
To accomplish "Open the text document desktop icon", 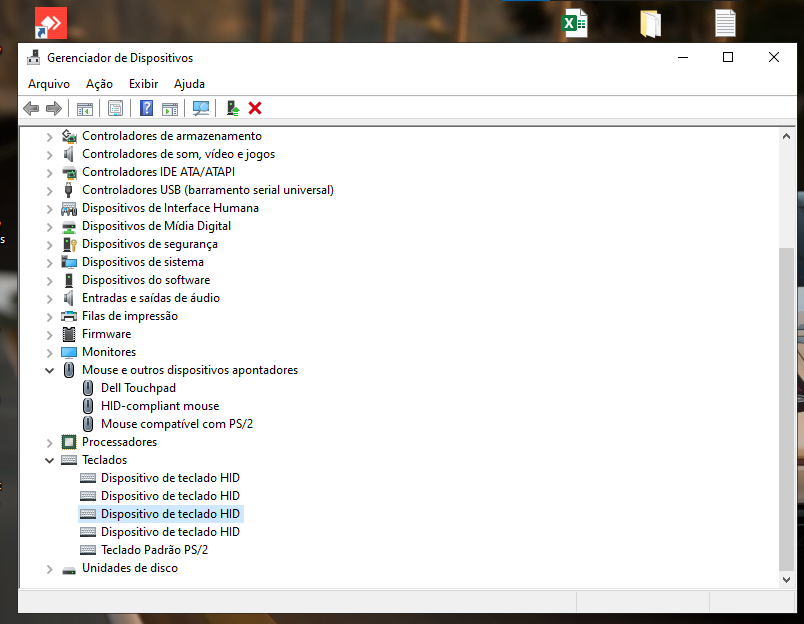I will tap(725, 23).
